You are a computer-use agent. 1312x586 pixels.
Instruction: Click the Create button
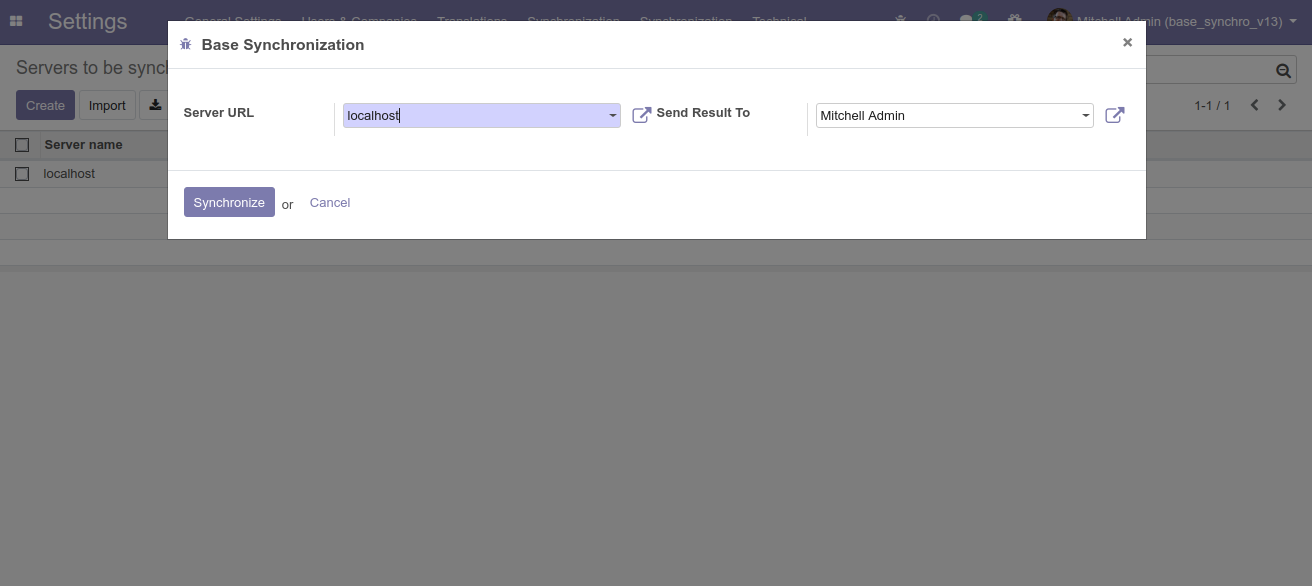pyautogui.click(x=45, y=105)
